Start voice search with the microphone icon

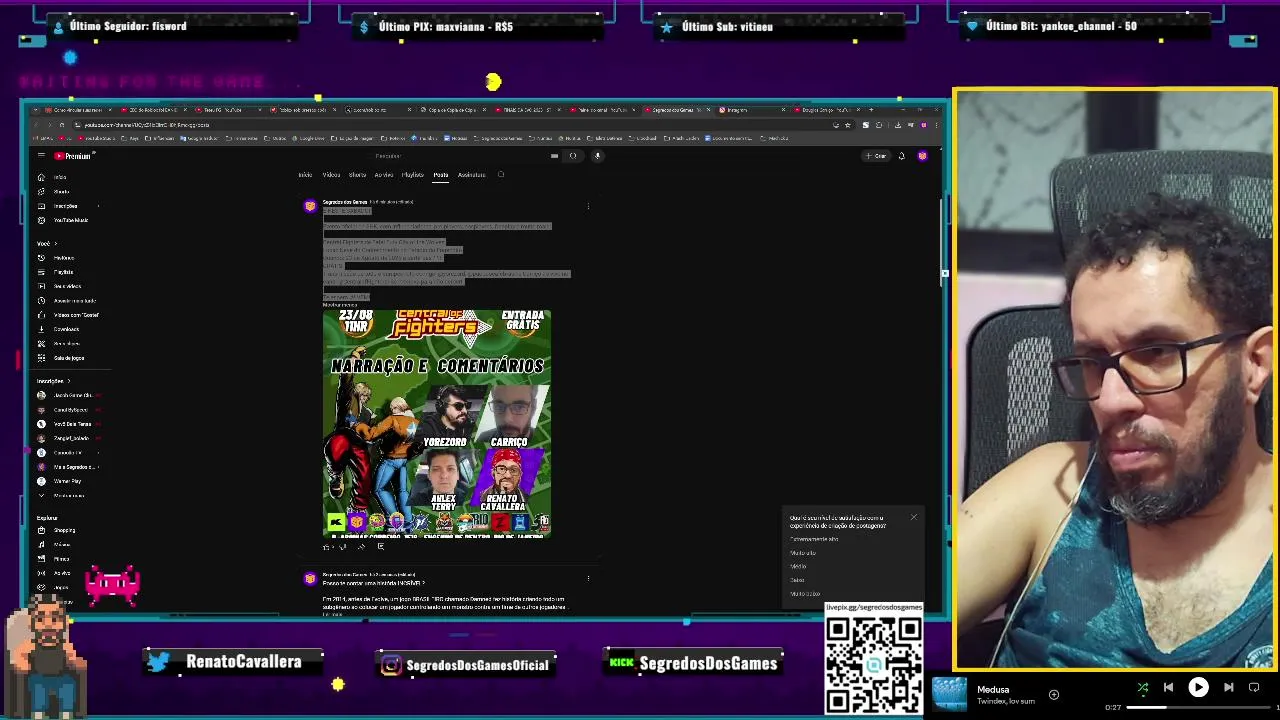point(597,156)
